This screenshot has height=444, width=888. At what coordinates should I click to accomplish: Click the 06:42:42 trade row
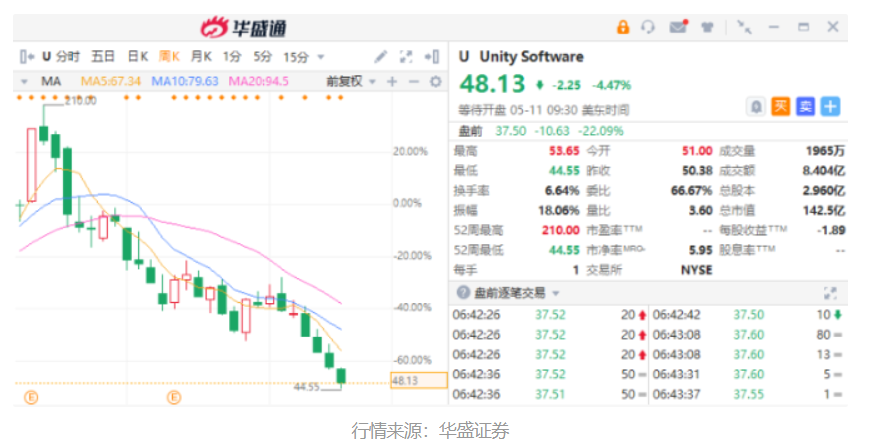(x=748, y=315)
